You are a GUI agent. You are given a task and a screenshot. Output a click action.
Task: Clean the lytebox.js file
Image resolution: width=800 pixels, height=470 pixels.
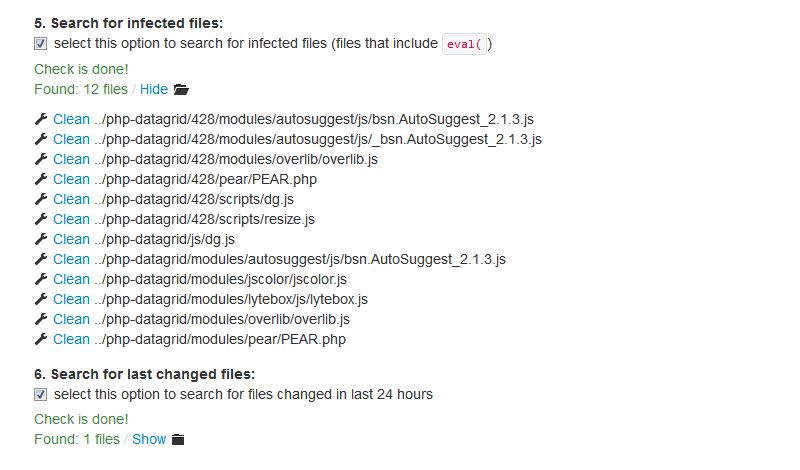[71, 299]
